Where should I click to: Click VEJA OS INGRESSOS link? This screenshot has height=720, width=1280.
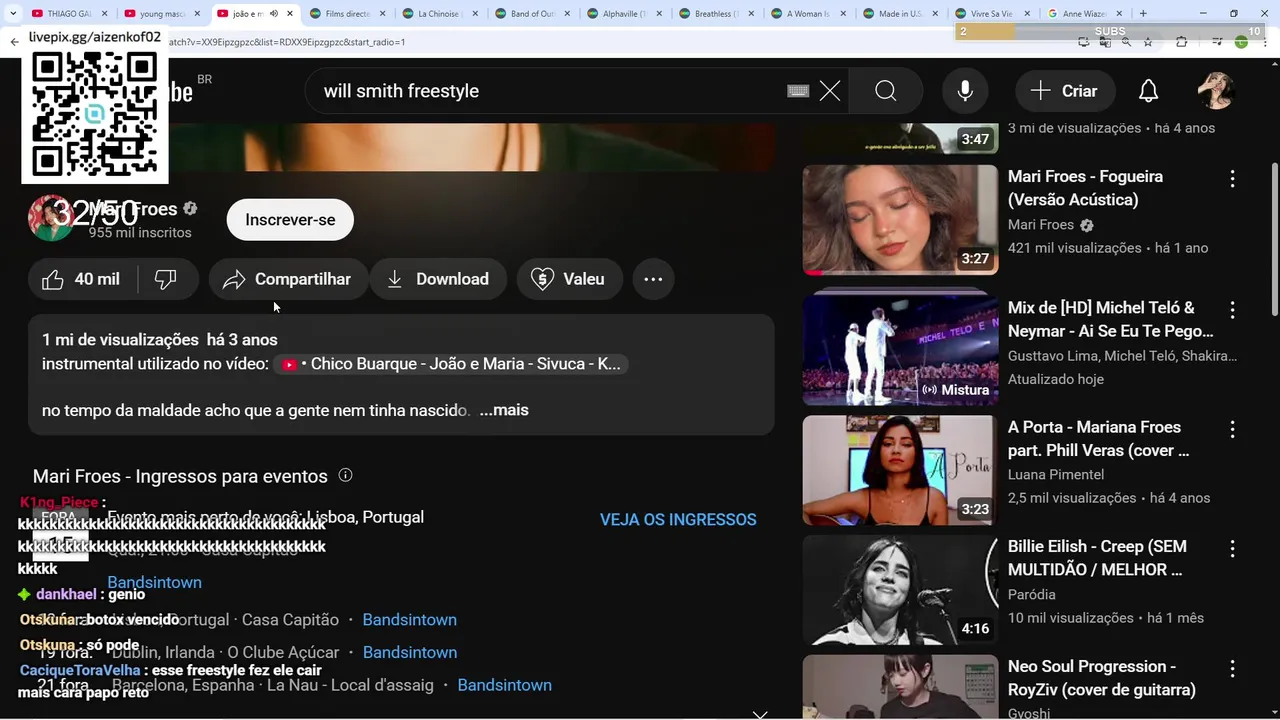pos(678,520)
